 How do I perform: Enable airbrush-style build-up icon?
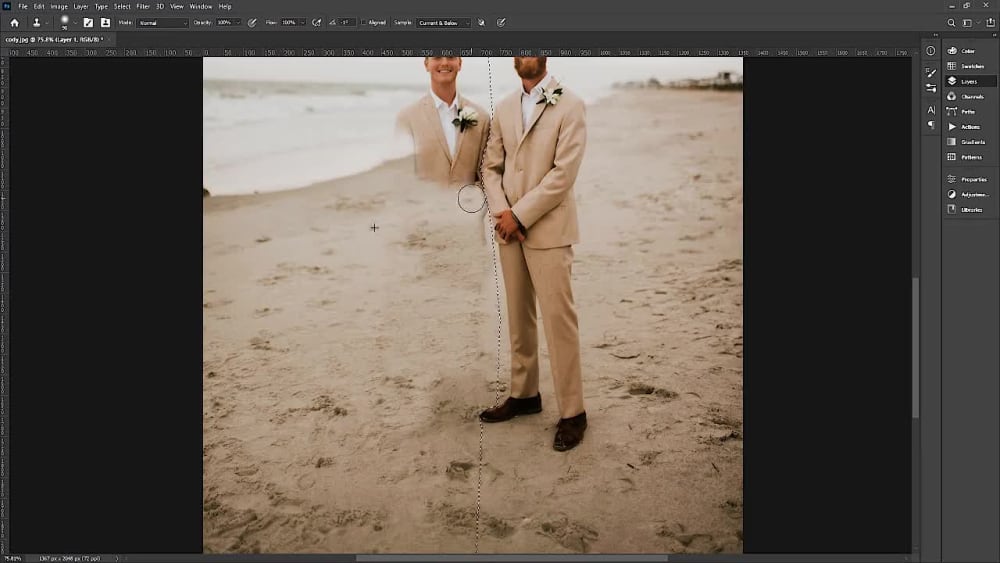316,22
